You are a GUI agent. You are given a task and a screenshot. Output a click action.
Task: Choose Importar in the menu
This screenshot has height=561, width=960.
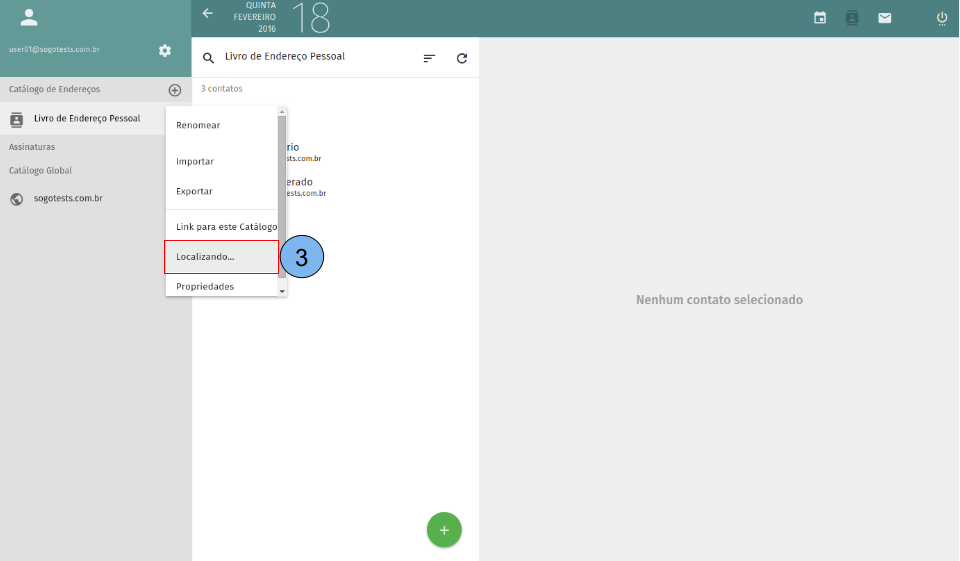[x=195, y=162]
